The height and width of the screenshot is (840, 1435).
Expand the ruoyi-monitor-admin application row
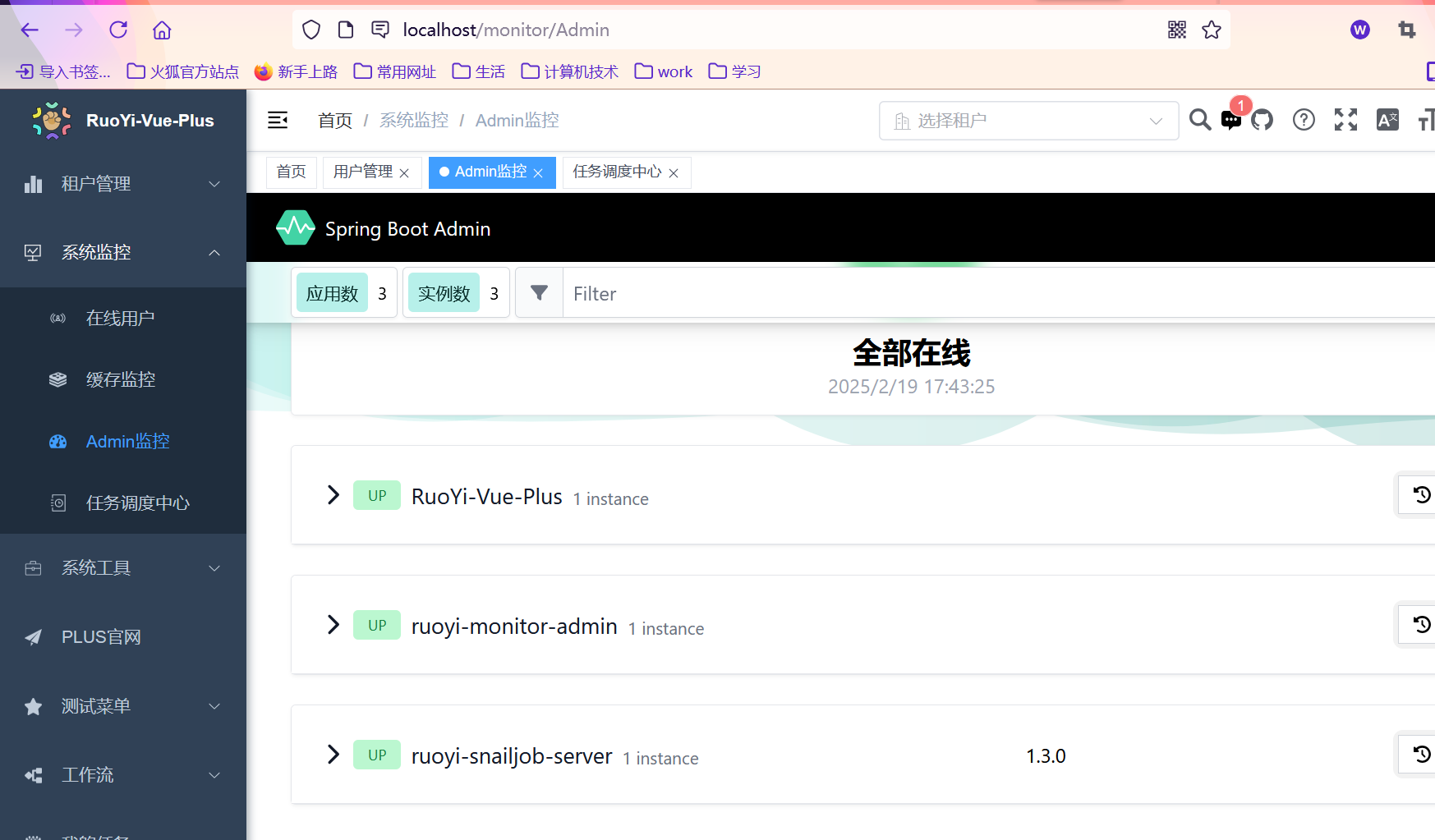[x=333, y=625]
